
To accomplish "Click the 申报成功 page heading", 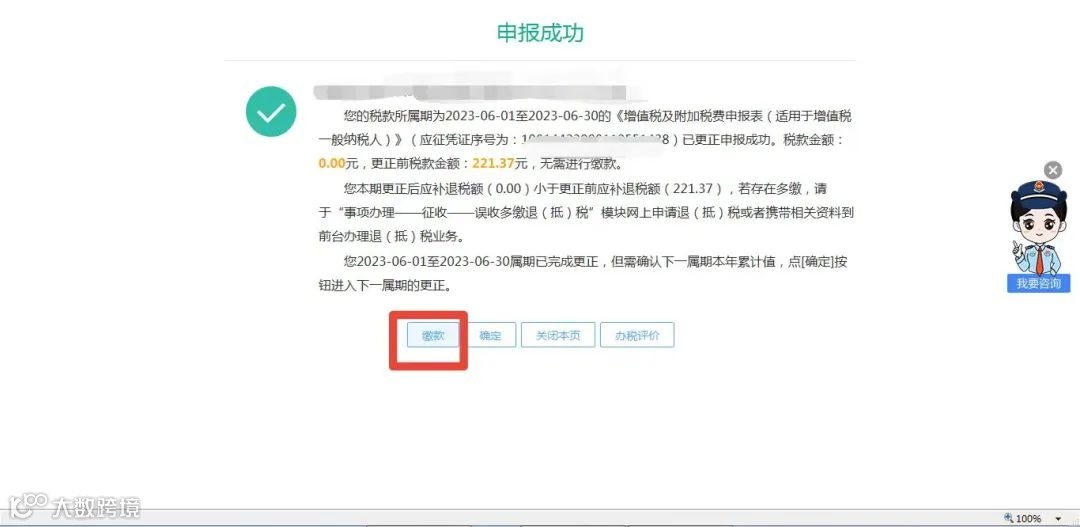I will (540, 33).
